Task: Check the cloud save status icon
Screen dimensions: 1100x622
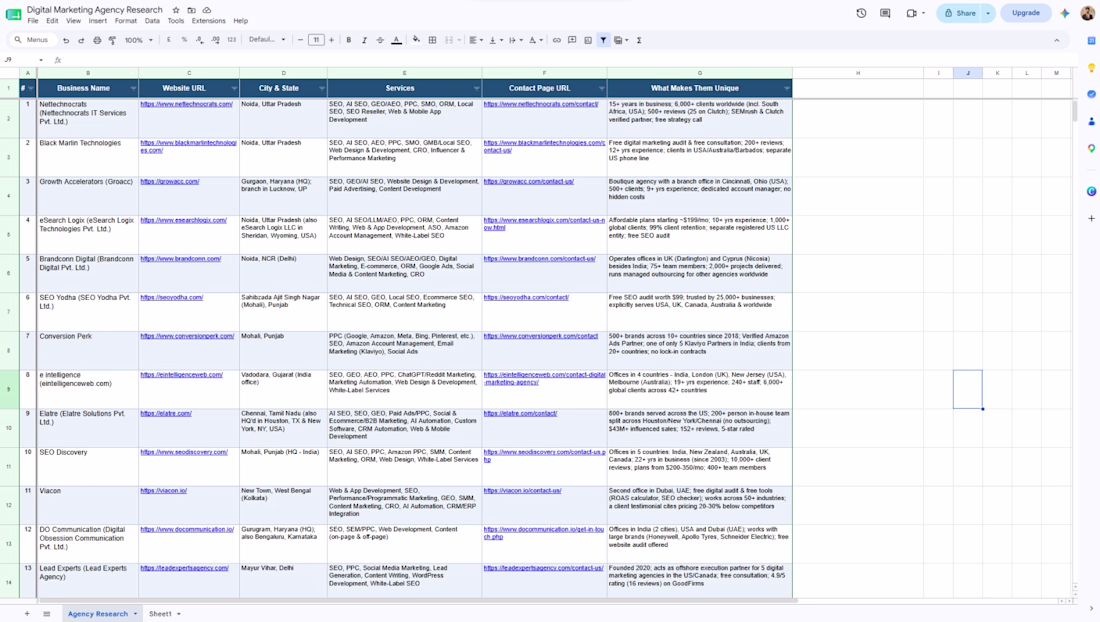Action: (x=207, y=10)
